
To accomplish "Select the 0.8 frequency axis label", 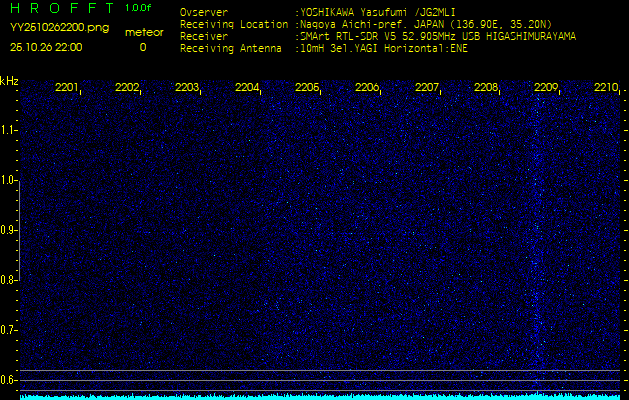I will tap(9, 280).
